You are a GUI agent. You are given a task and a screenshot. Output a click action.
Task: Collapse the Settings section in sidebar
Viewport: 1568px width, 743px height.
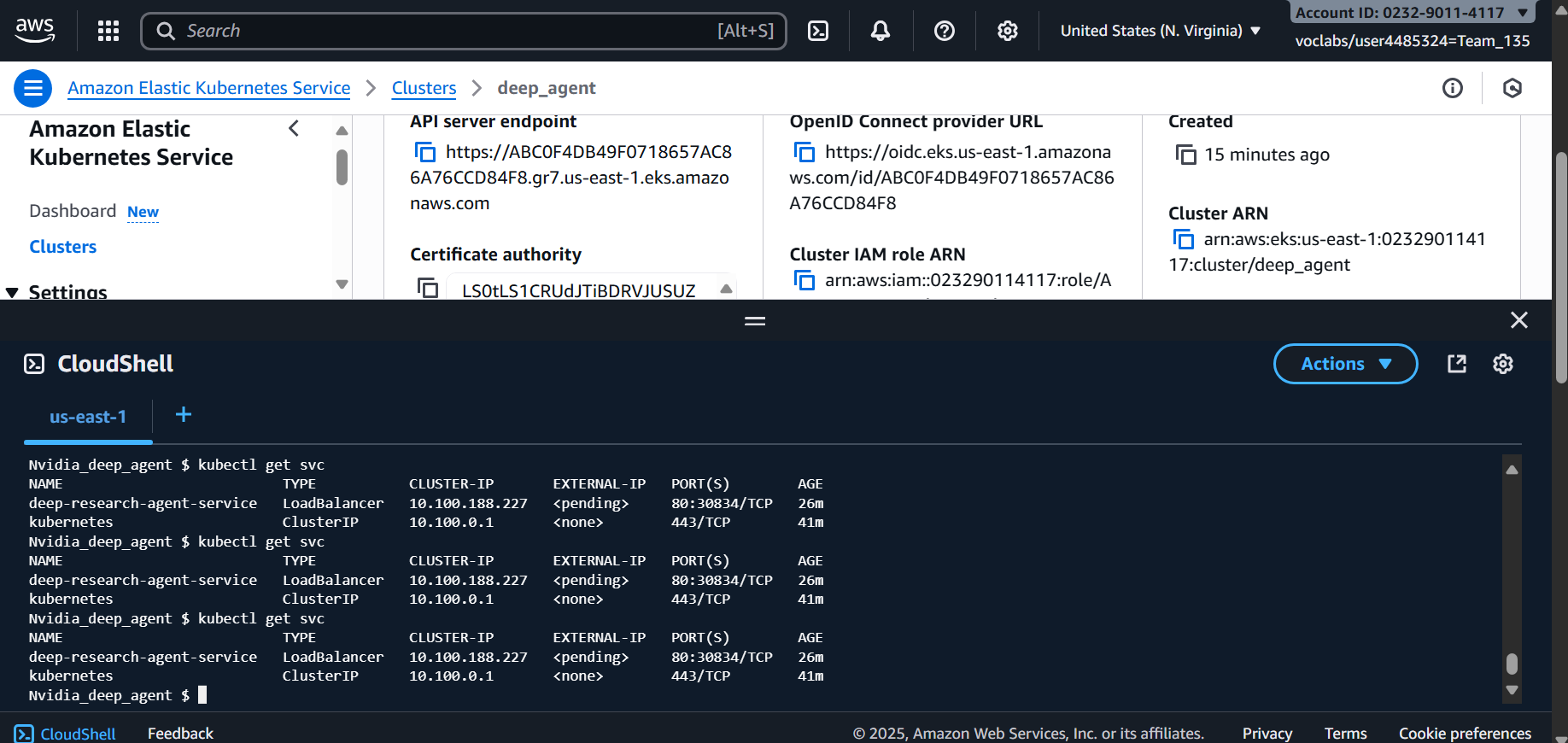[12, 292]
